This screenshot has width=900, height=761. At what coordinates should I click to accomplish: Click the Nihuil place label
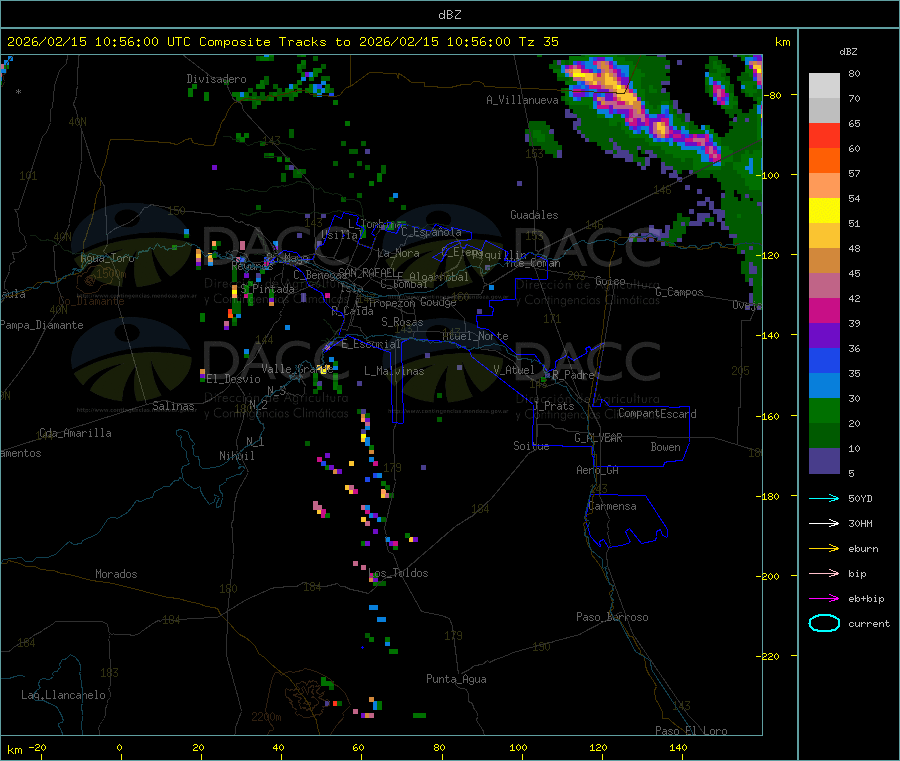click(x=237, y=456)
